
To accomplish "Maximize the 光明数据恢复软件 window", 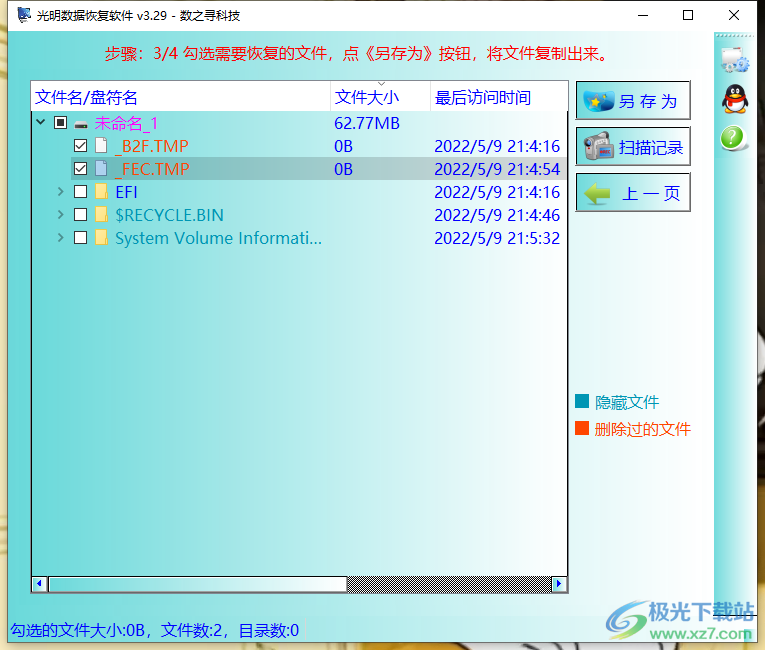I will tap(688, 16).
